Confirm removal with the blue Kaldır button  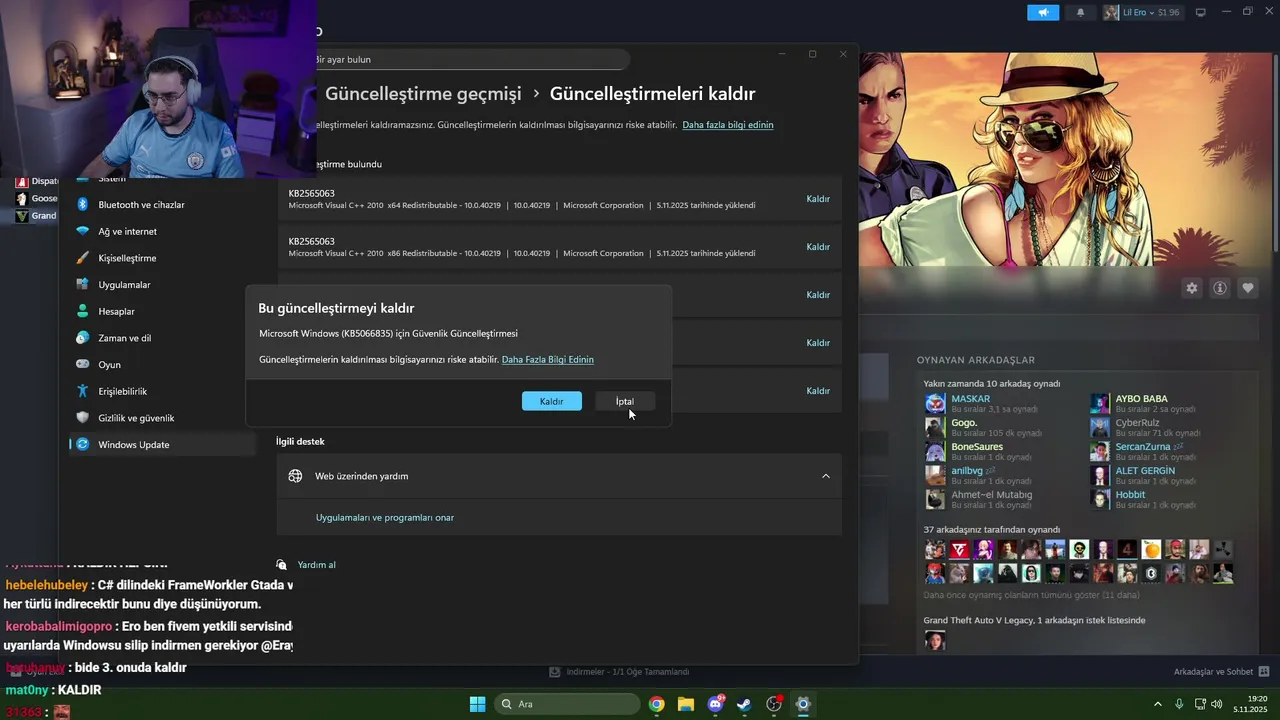point(551,401)
